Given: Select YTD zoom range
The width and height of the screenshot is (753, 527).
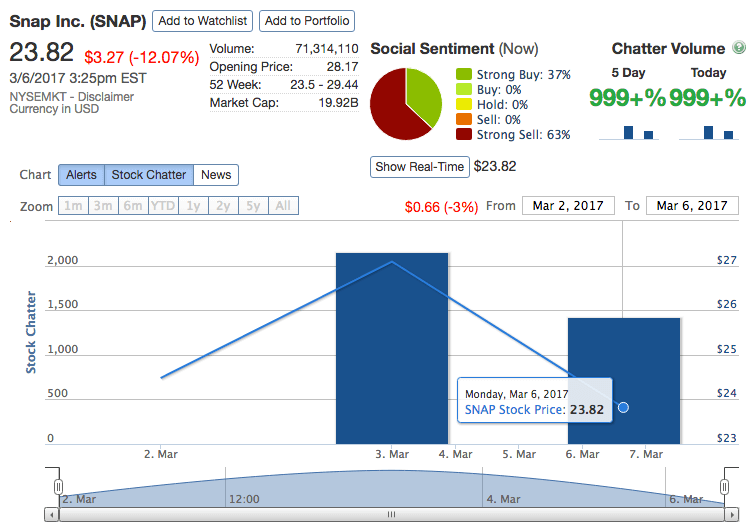Looking at the screenshot, I should point(163,206).
